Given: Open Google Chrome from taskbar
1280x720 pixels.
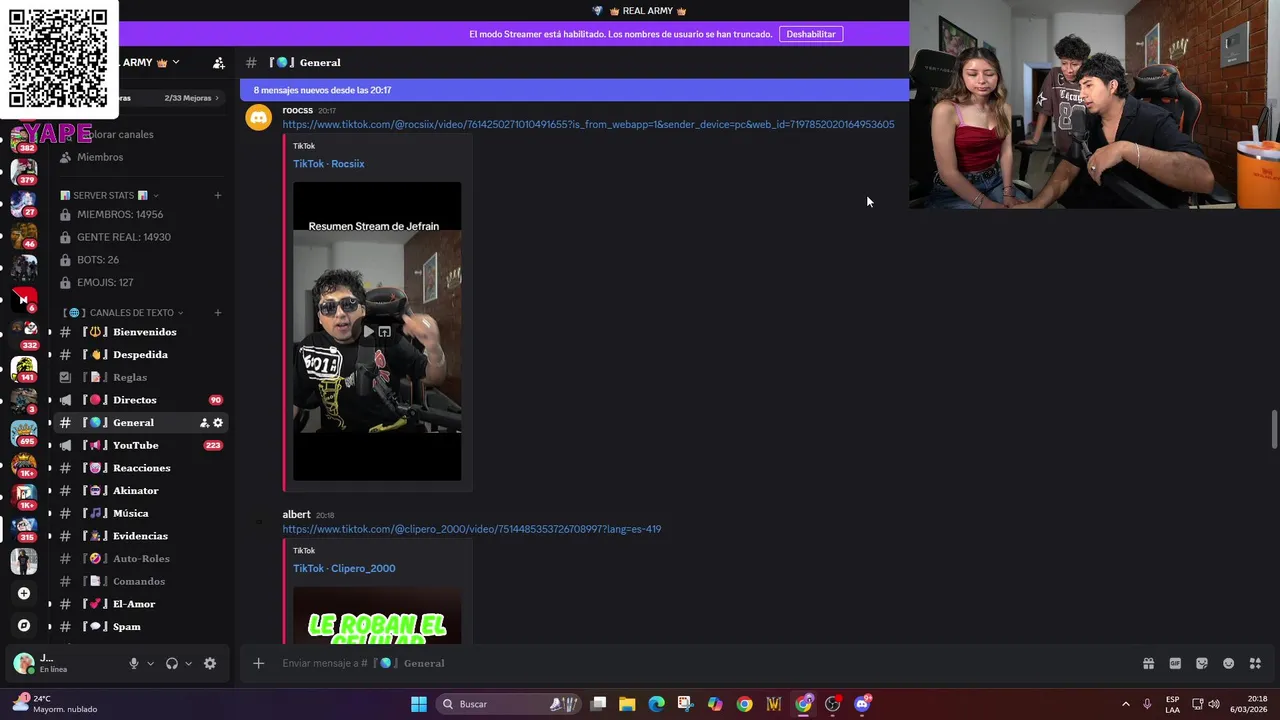Looking at the screenshot, I should coord(744,704).
